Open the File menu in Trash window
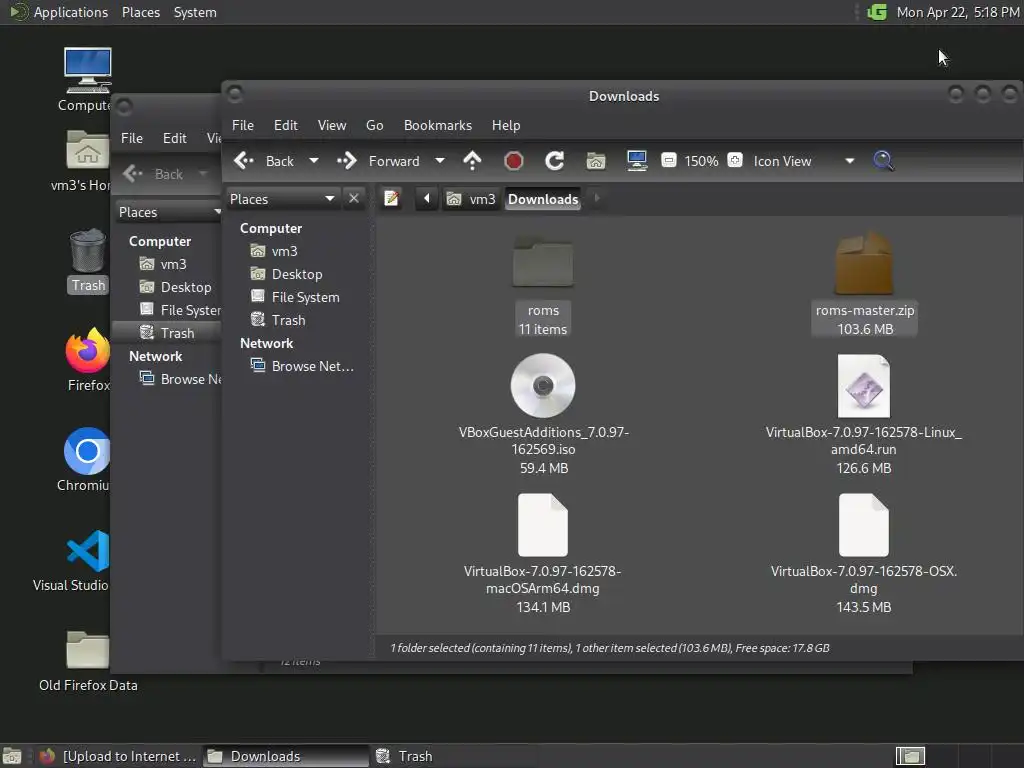The image size is (1024, 768). click(131, 138)
